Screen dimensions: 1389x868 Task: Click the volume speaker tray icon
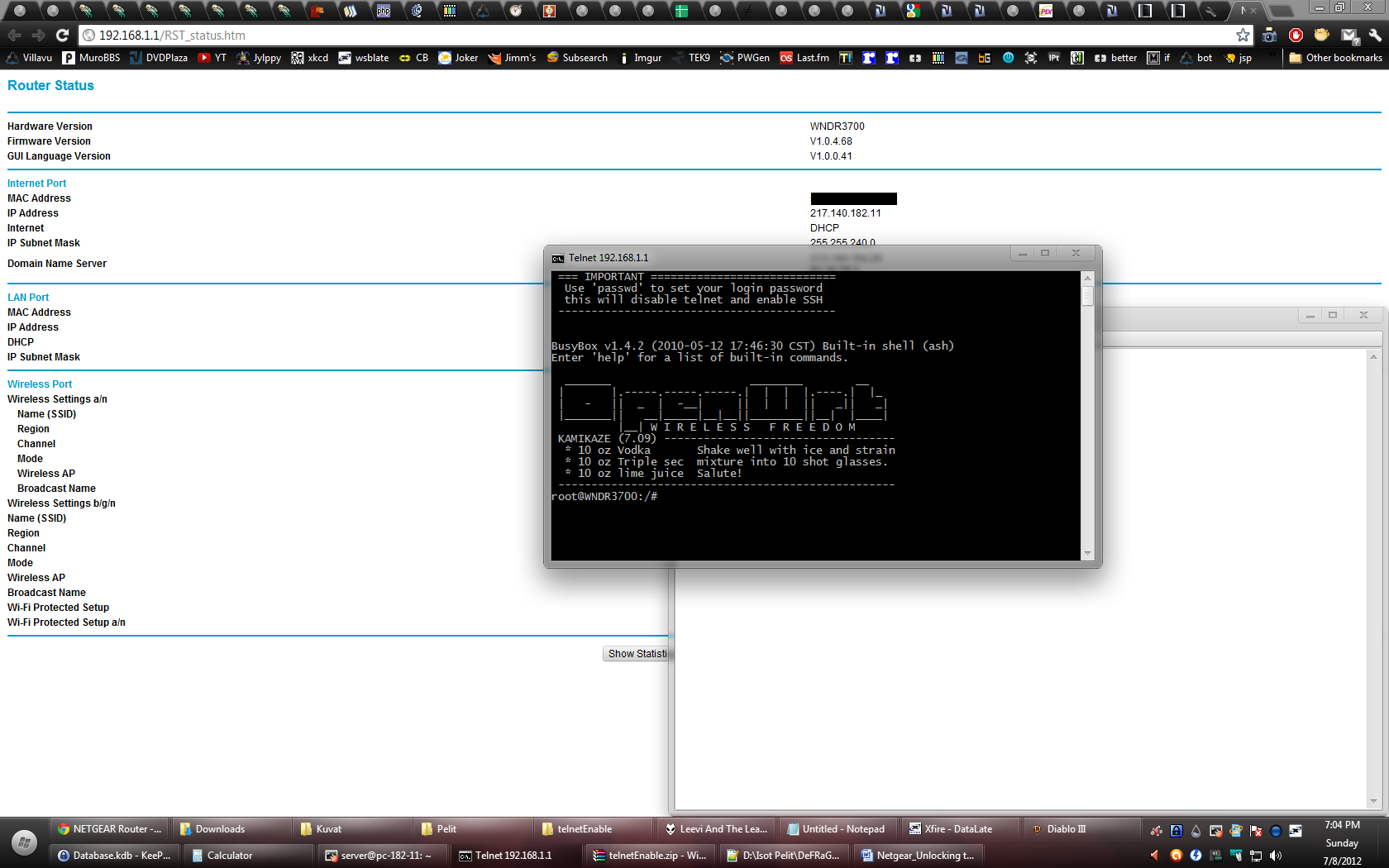point(1276,856)
